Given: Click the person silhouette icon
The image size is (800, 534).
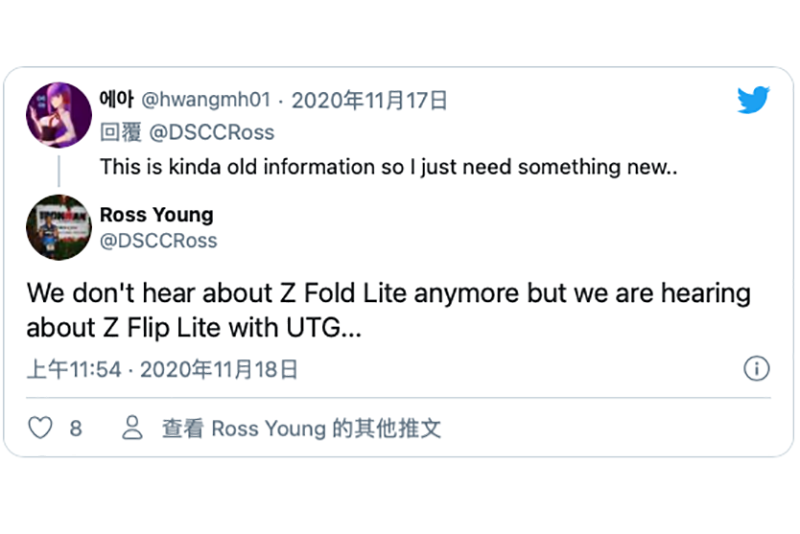Looking at the screenshot, I should point(131,429).
